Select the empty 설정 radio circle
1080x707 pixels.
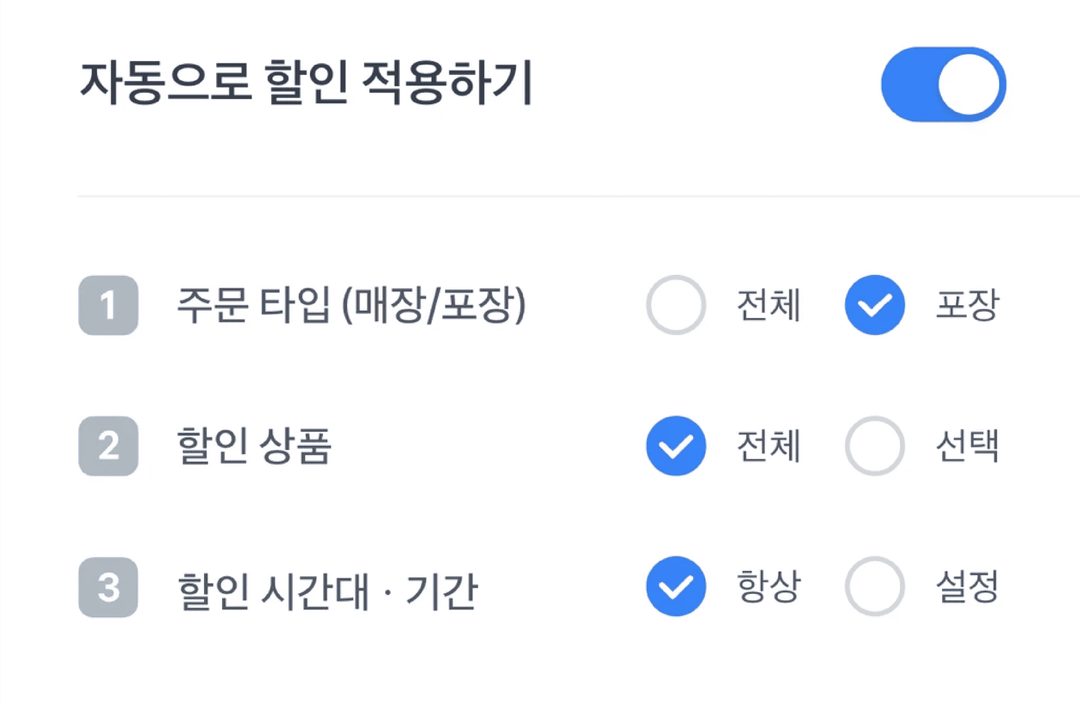pyautogui.click(x=875, y=587)
